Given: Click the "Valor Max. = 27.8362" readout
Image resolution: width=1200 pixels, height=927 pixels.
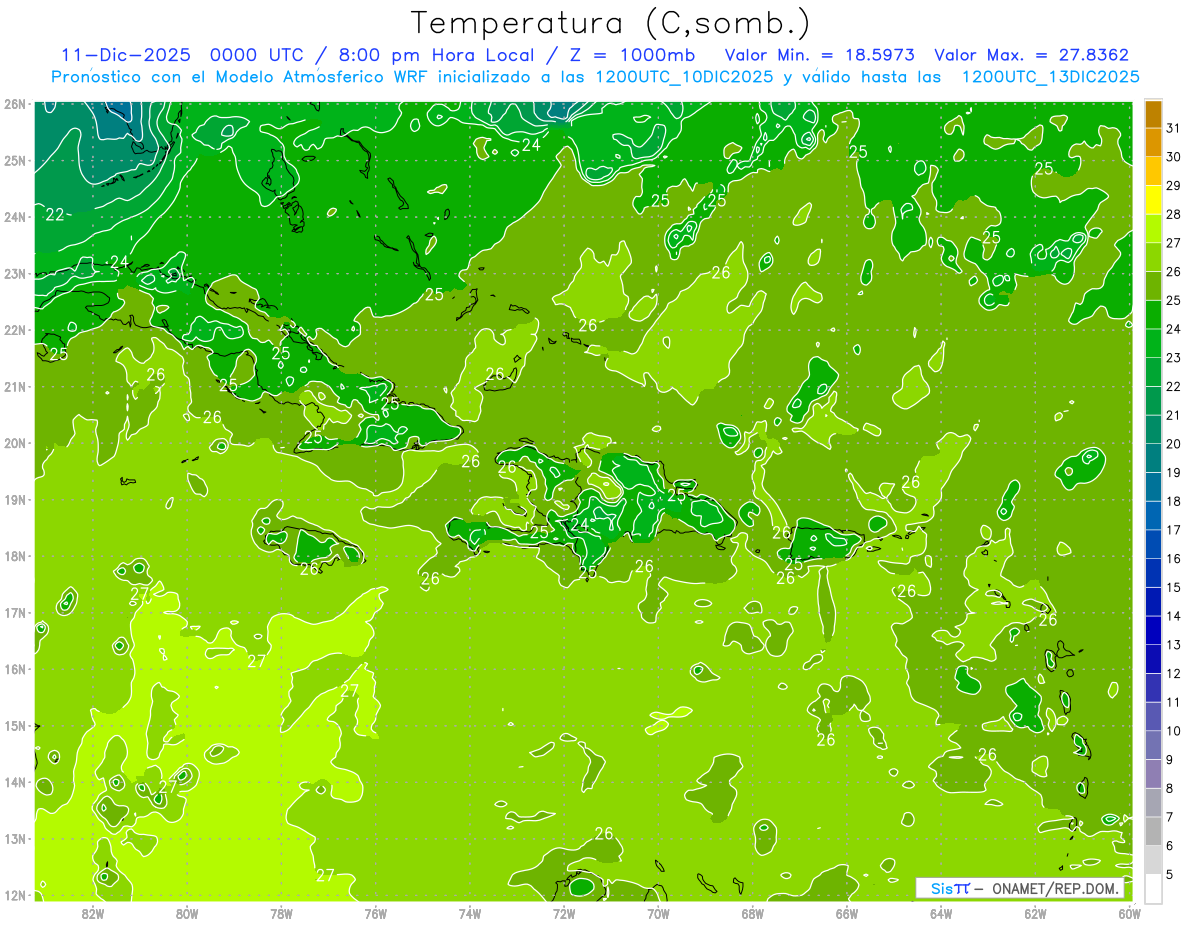Looking at the screenshot, I should [x=1030, y=55].
